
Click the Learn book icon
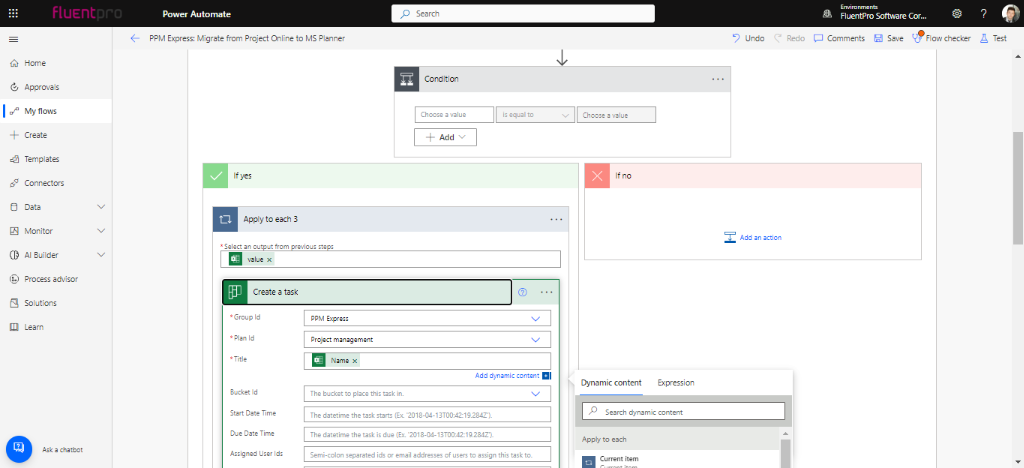pyautogui.click(x=14, y=327)
